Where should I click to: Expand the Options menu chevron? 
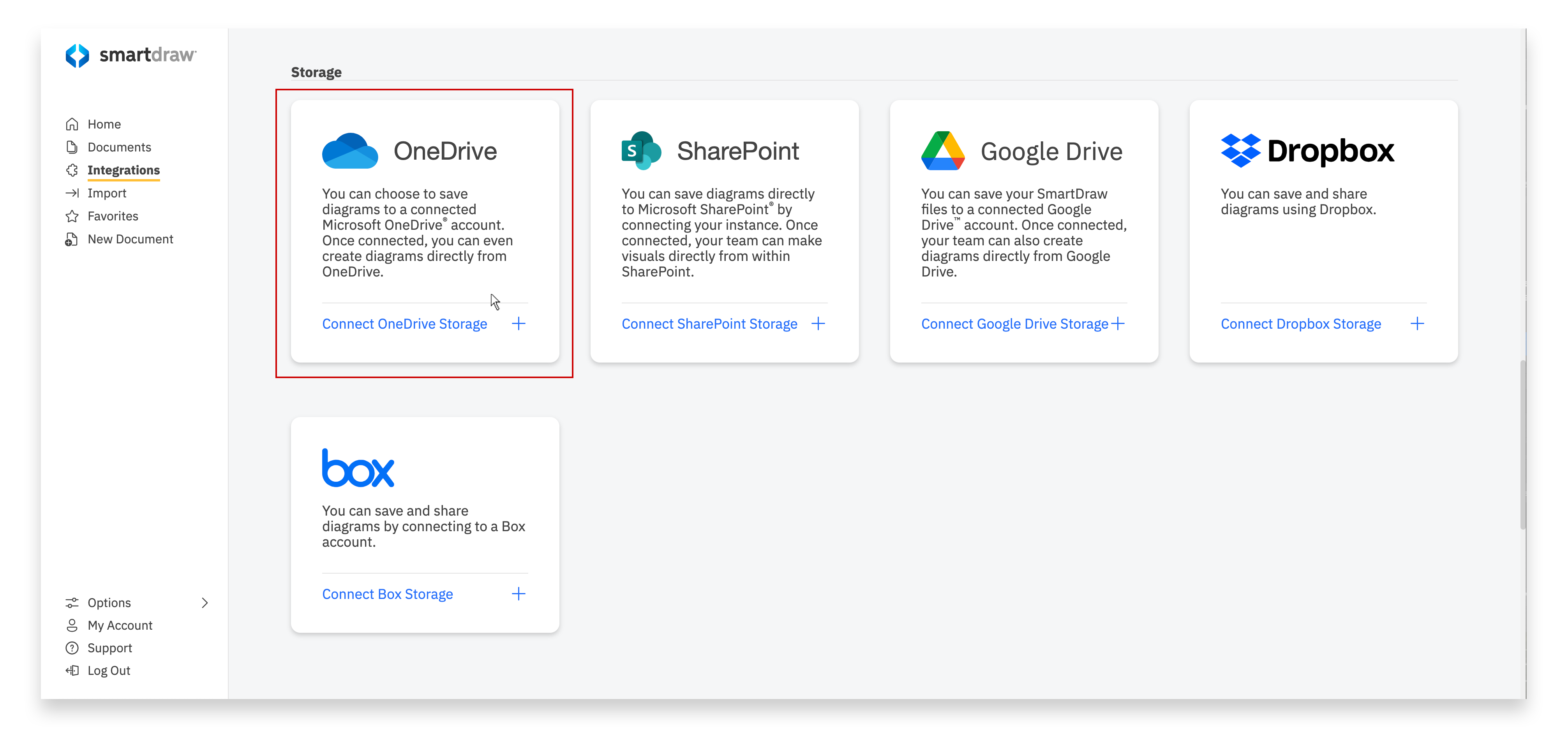tap(205, 603)
